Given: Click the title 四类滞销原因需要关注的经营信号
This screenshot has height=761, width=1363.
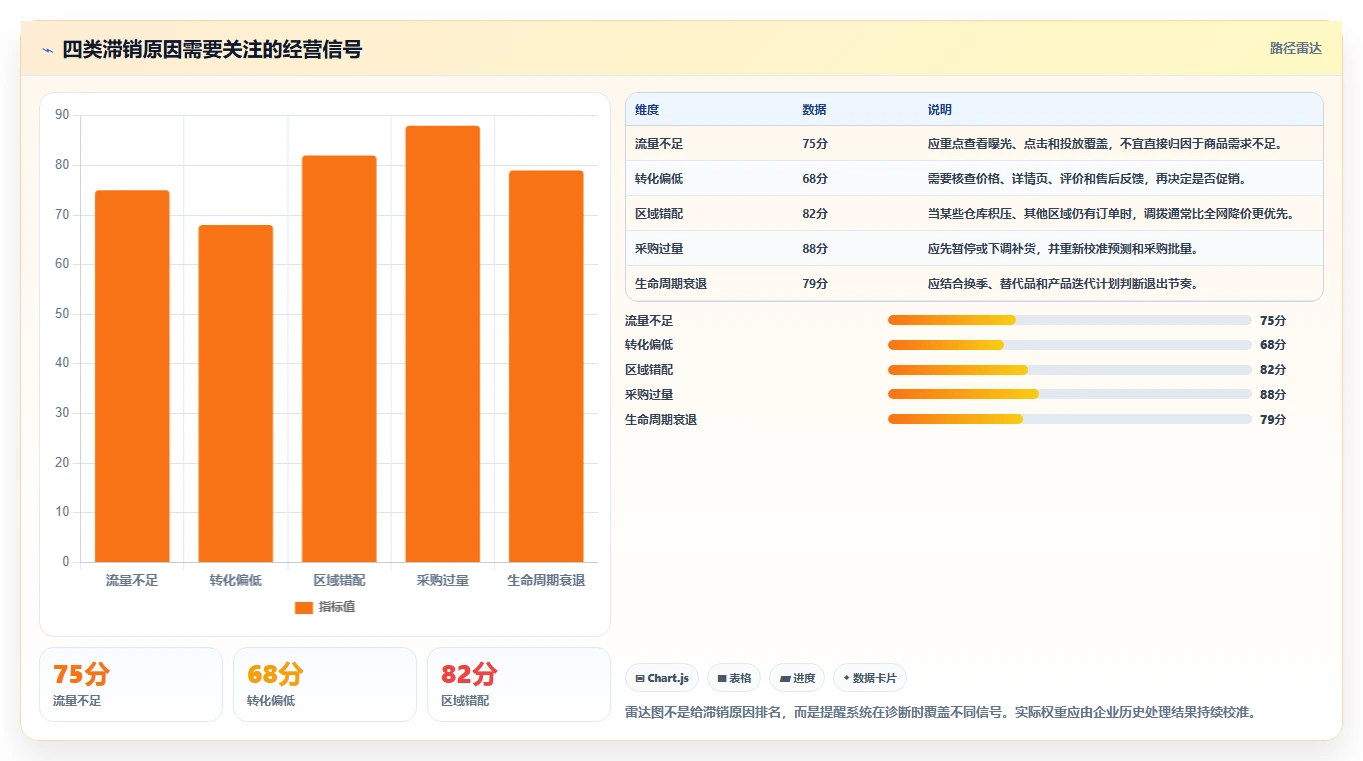Looking at the screenshot, I should 212,49.
